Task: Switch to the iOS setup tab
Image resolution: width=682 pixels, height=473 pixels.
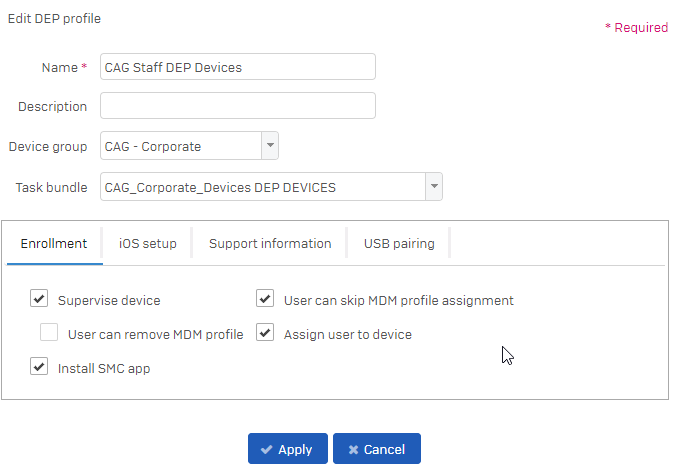Action: pos(148,244)
